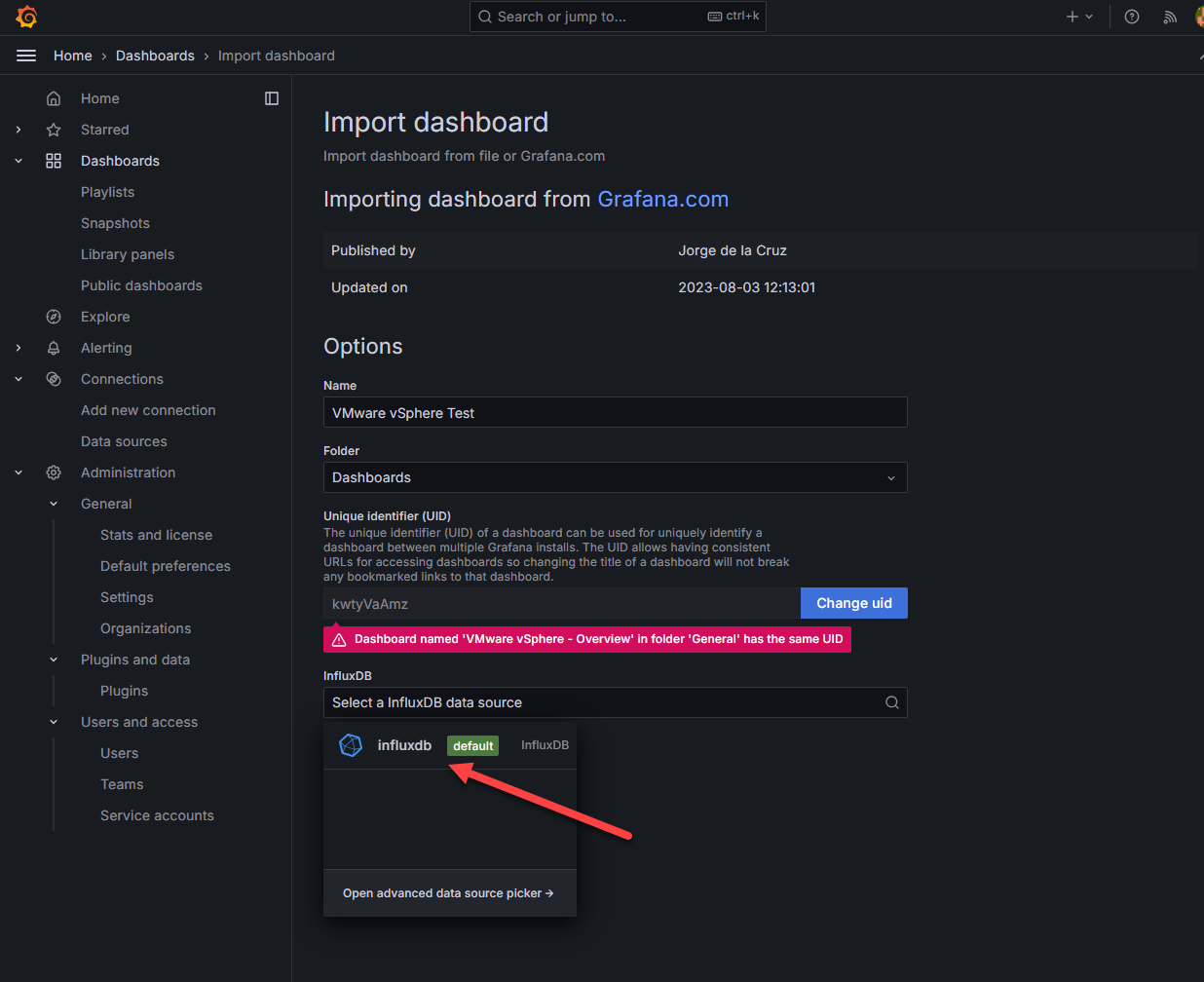Collapse the Connections section chevron
Image resolution: width=1204 pixels, height=982 pixels.
[19, 379]
